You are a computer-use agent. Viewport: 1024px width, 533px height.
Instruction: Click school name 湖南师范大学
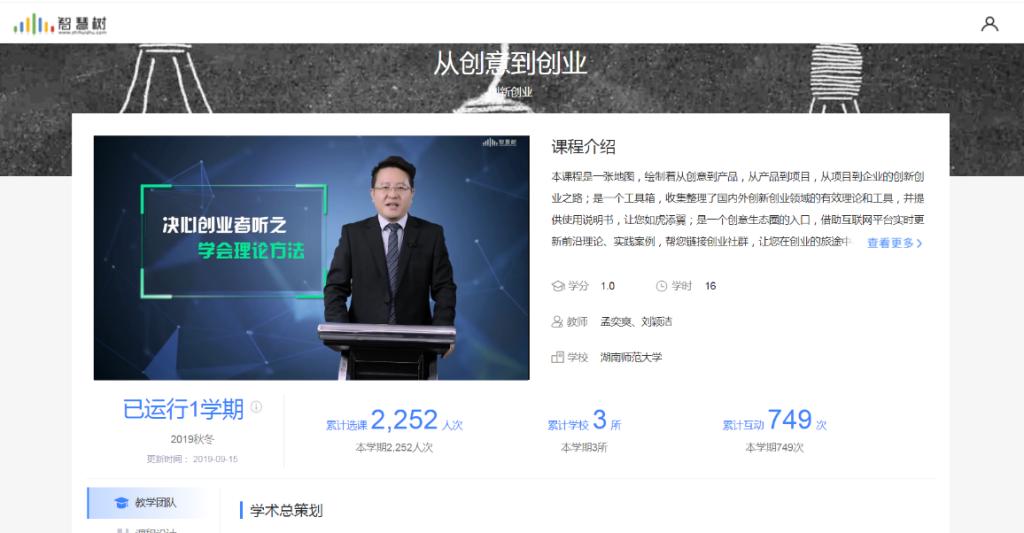point(631,357)
